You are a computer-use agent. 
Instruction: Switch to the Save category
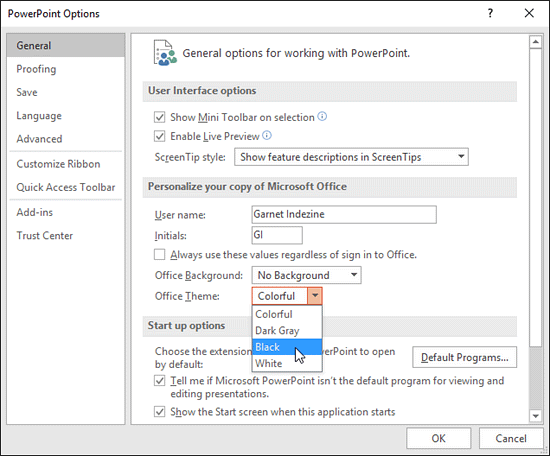click(x=66, y=92)
